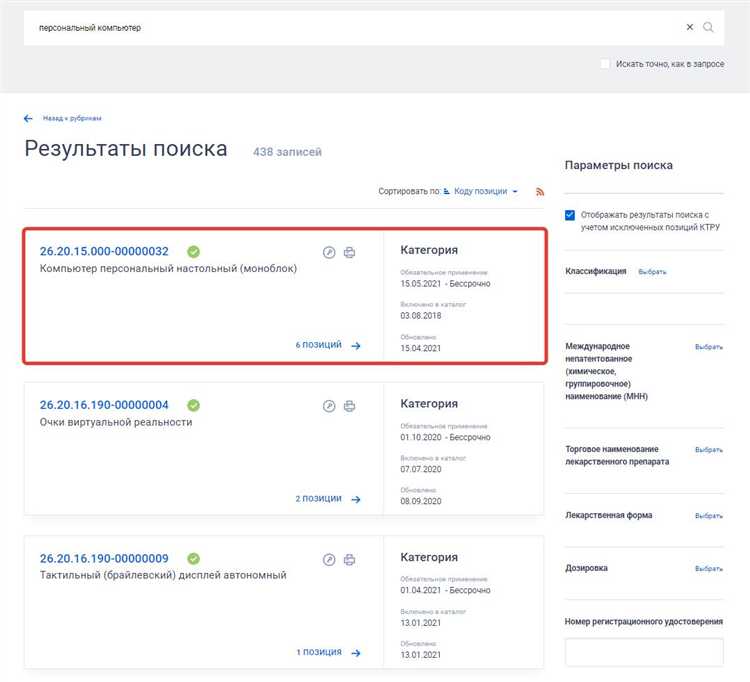Open the RSS feed icon
Image resolution: width=750 pixels, height=682 pixels.
(x=540, y=192)
